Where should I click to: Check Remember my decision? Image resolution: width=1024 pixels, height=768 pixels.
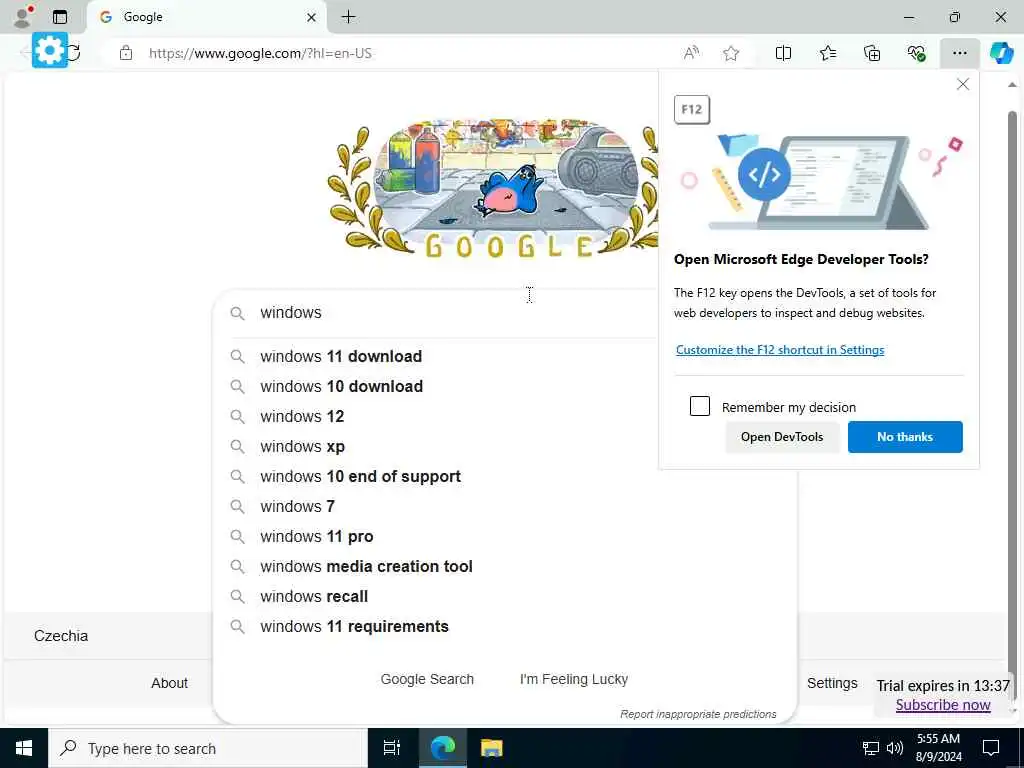[x=699, y=406]
